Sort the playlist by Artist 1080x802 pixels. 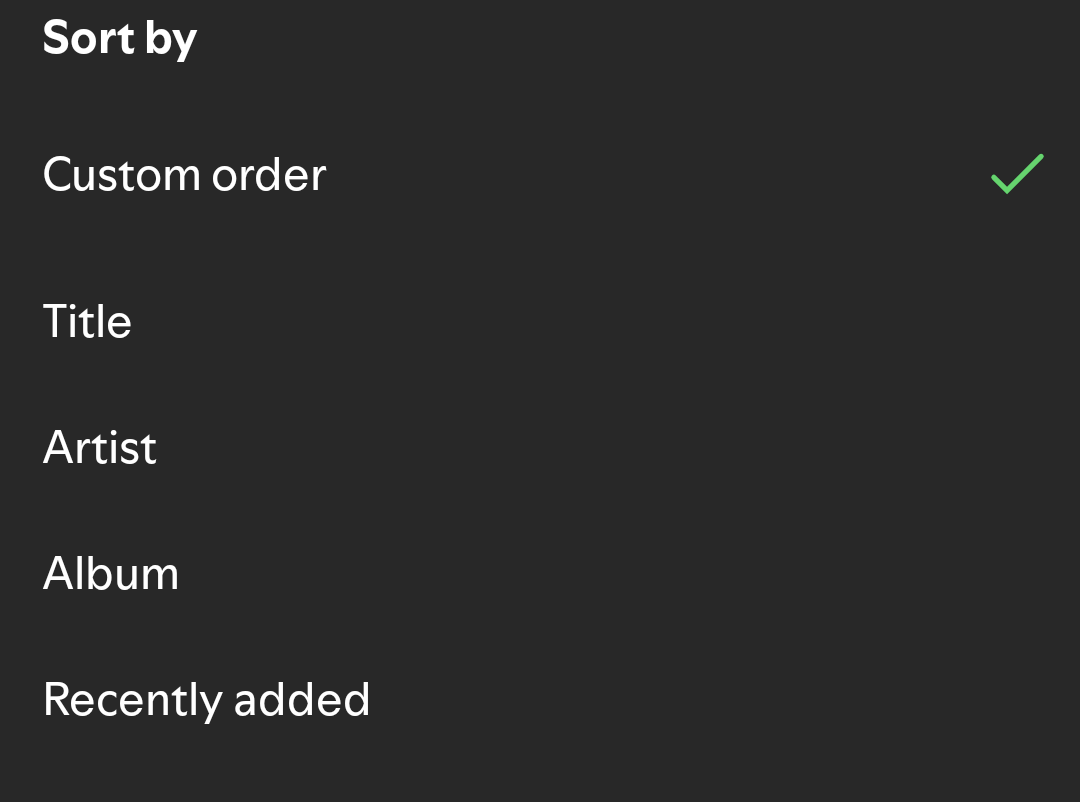point(100,448)
